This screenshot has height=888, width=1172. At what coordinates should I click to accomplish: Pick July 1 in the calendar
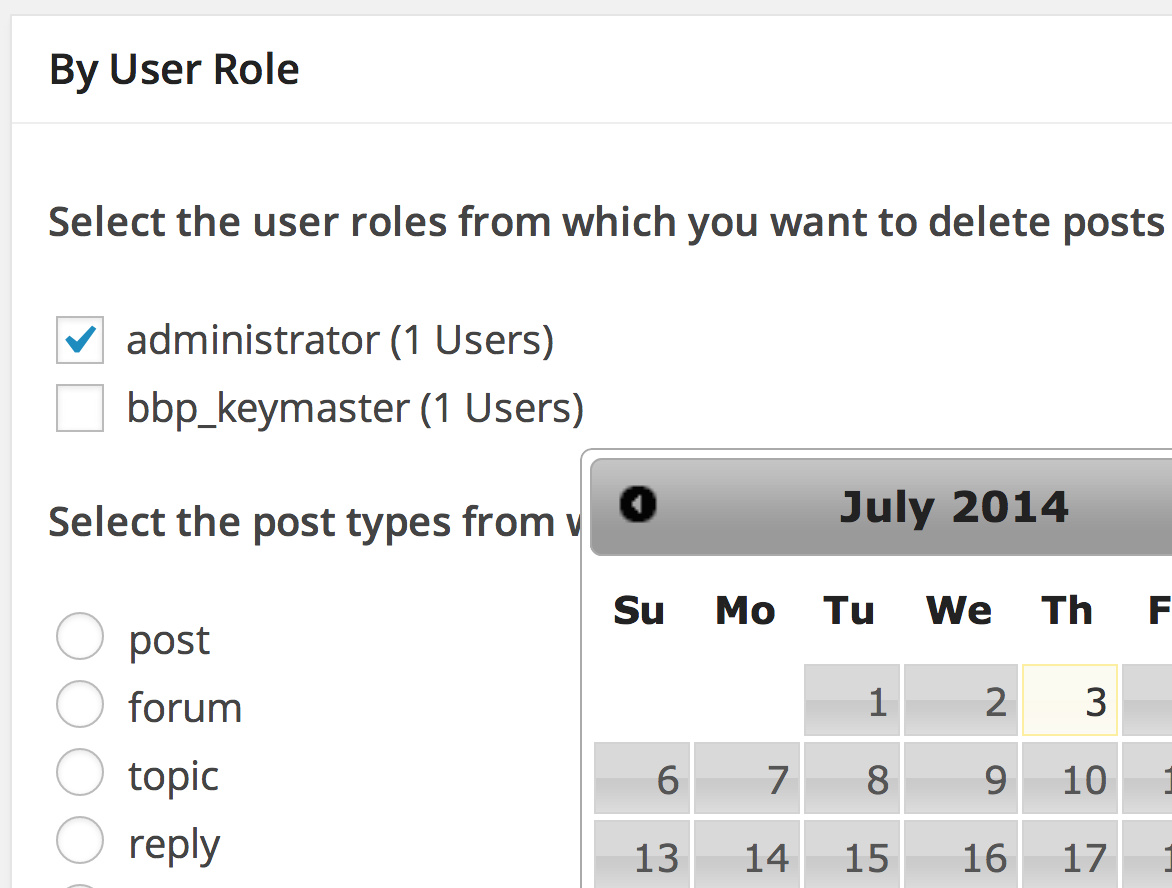coord(852,700)
